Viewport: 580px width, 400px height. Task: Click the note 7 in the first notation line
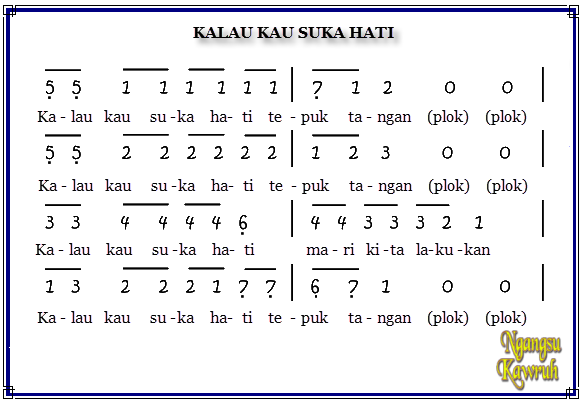(317, 89)
